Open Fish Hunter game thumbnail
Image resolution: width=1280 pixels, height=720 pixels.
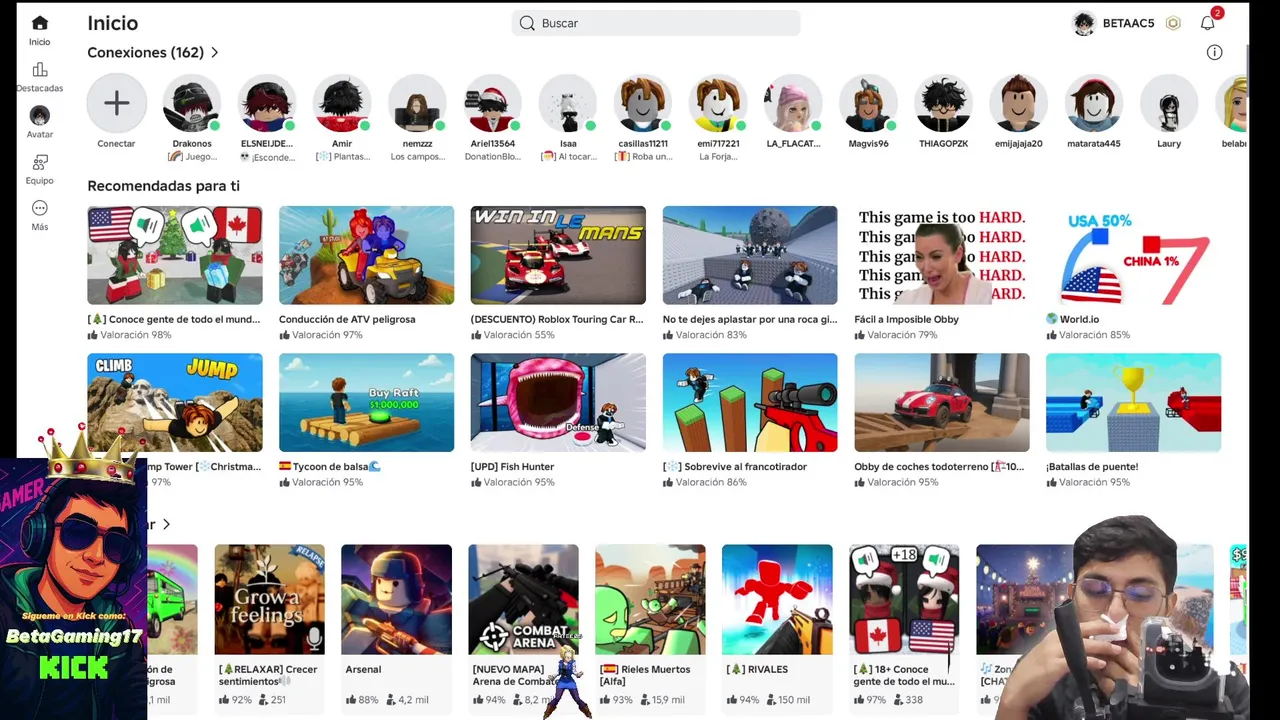point(558,402)
